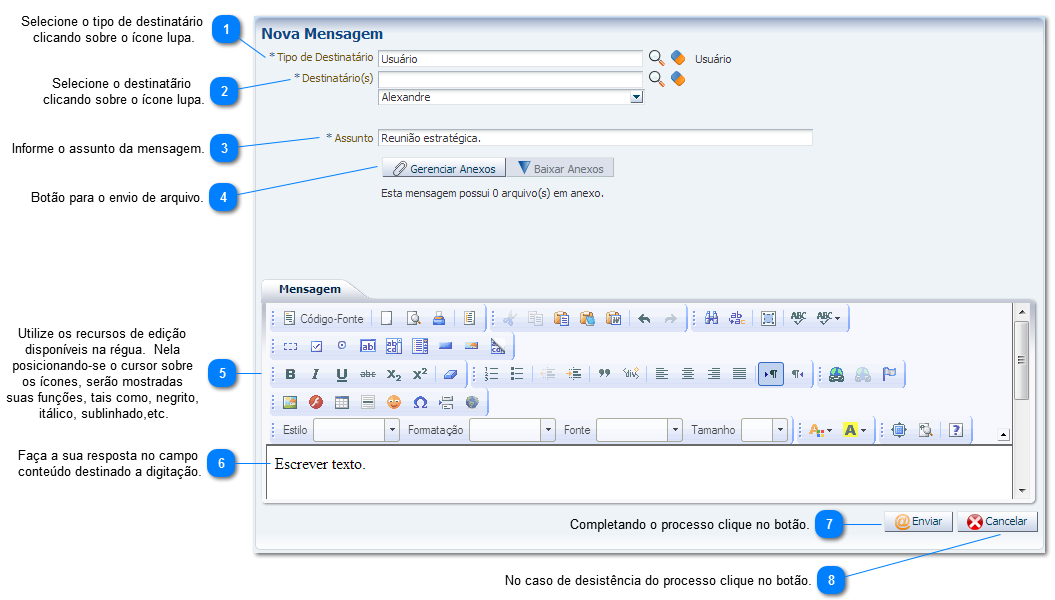Viewport: 1055px width, 600px height.
Task: Click the Undo arrow in editor toolbar
Action: (x=644, y=319)
